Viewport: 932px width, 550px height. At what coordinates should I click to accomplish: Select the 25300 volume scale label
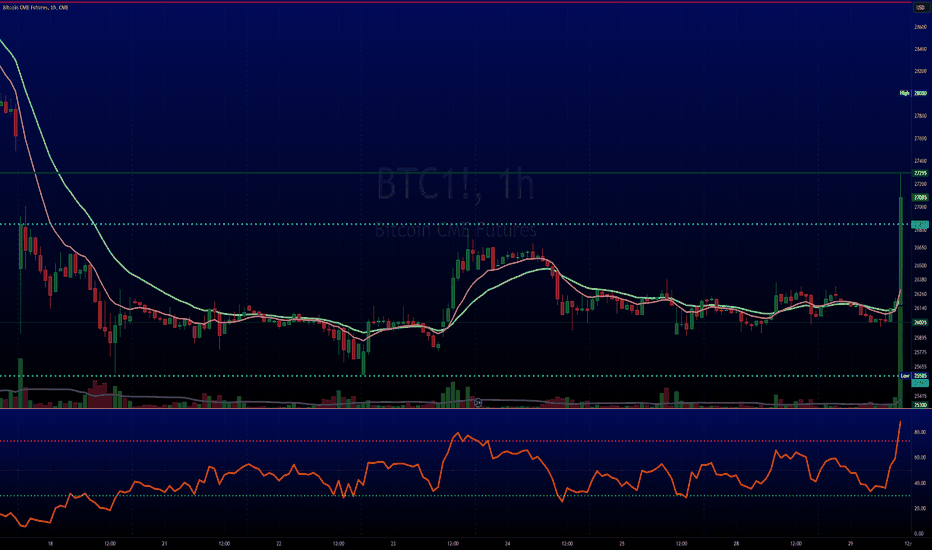pyautogui.click(x=920, y=405)
